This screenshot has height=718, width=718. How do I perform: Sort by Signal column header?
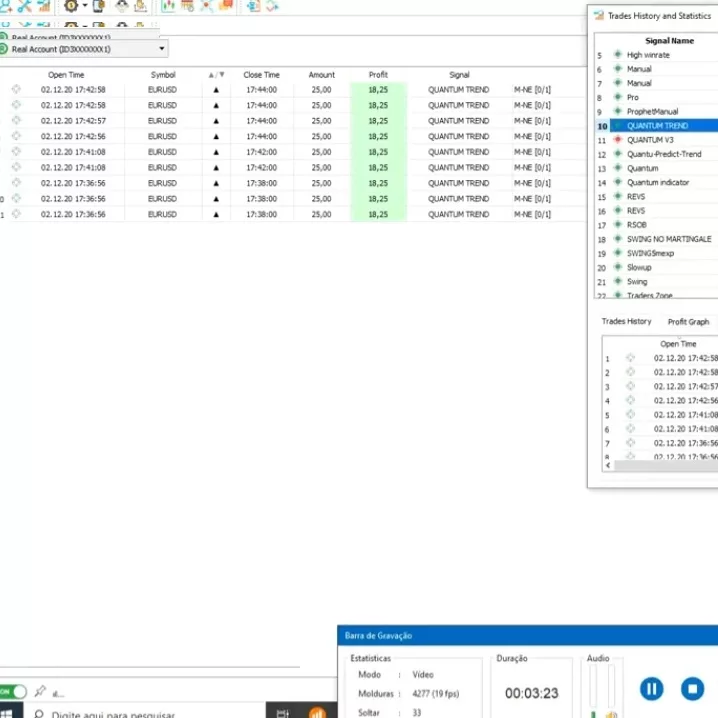(x=459, y=75)
